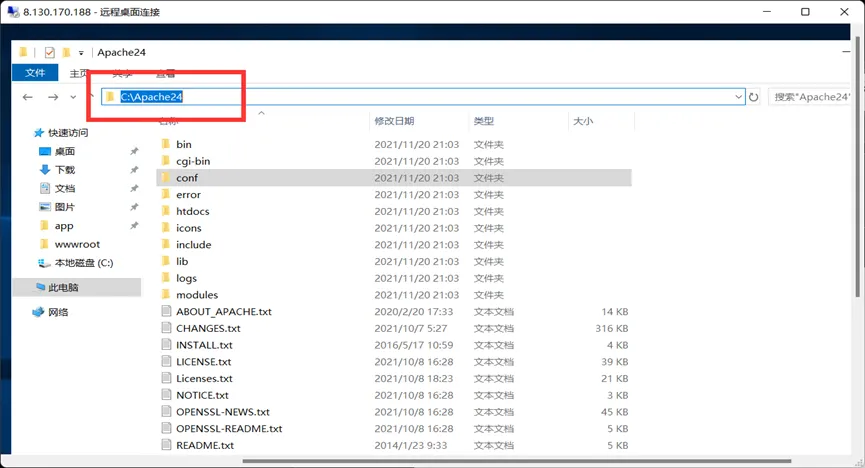Select the modules folder icon
The height and width of the screenshot is (468, 865).
(x=165, y=294)
